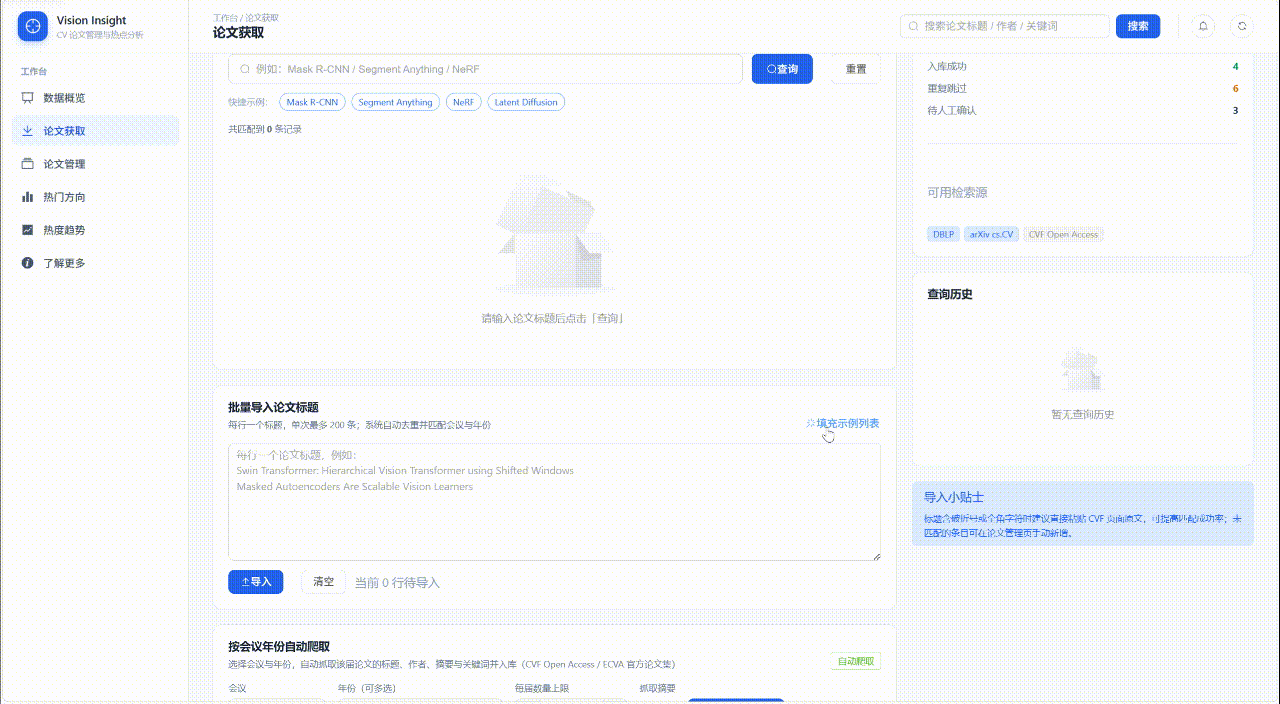Screen dimensions: 1280x704
Task: Select the 论文获取 sidebar item
Action: [96, 131]
